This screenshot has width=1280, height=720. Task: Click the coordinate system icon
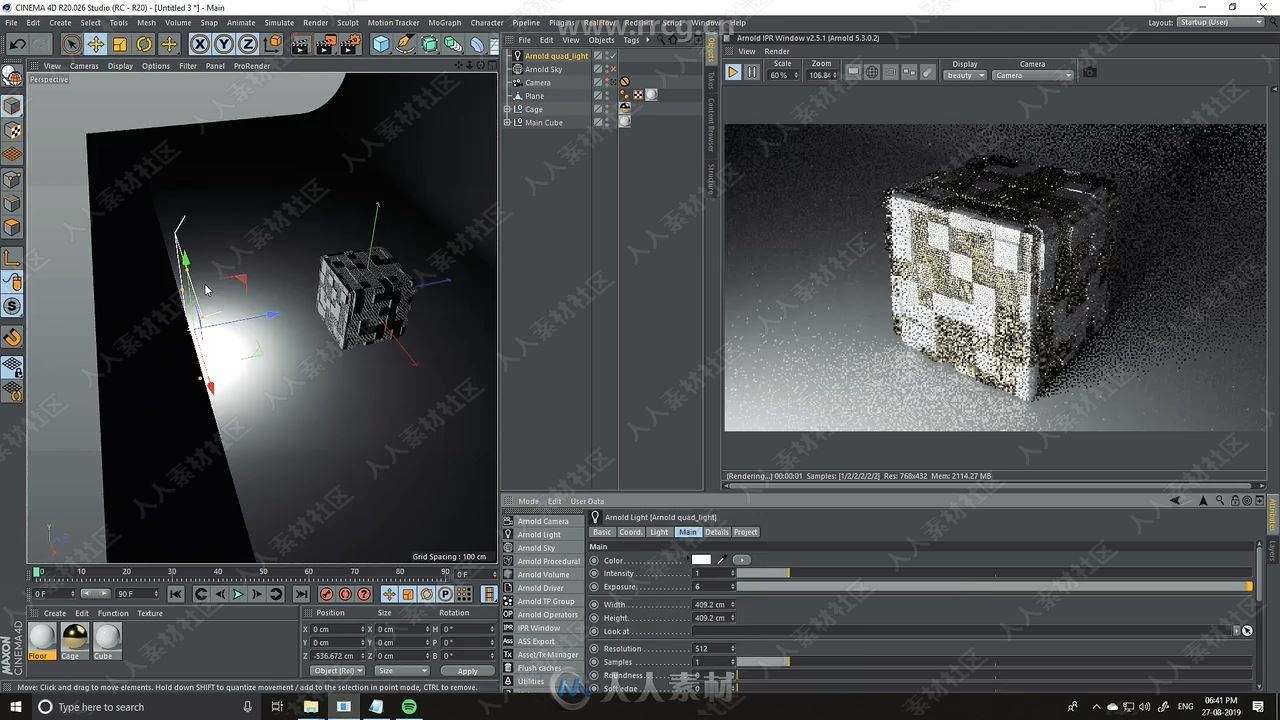[272, 44]
